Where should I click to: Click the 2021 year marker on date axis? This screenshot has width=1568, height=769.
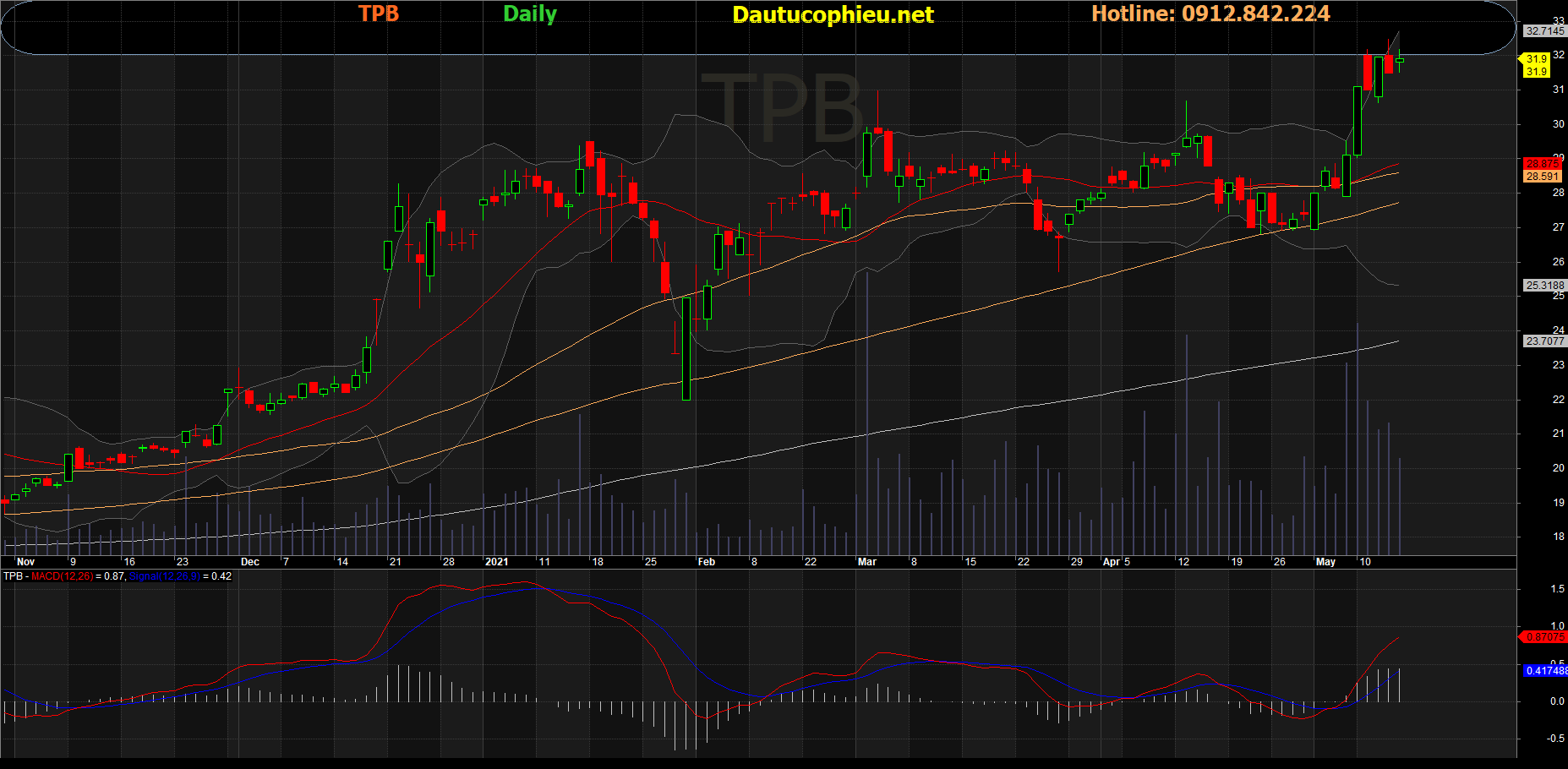click(497, 562)
